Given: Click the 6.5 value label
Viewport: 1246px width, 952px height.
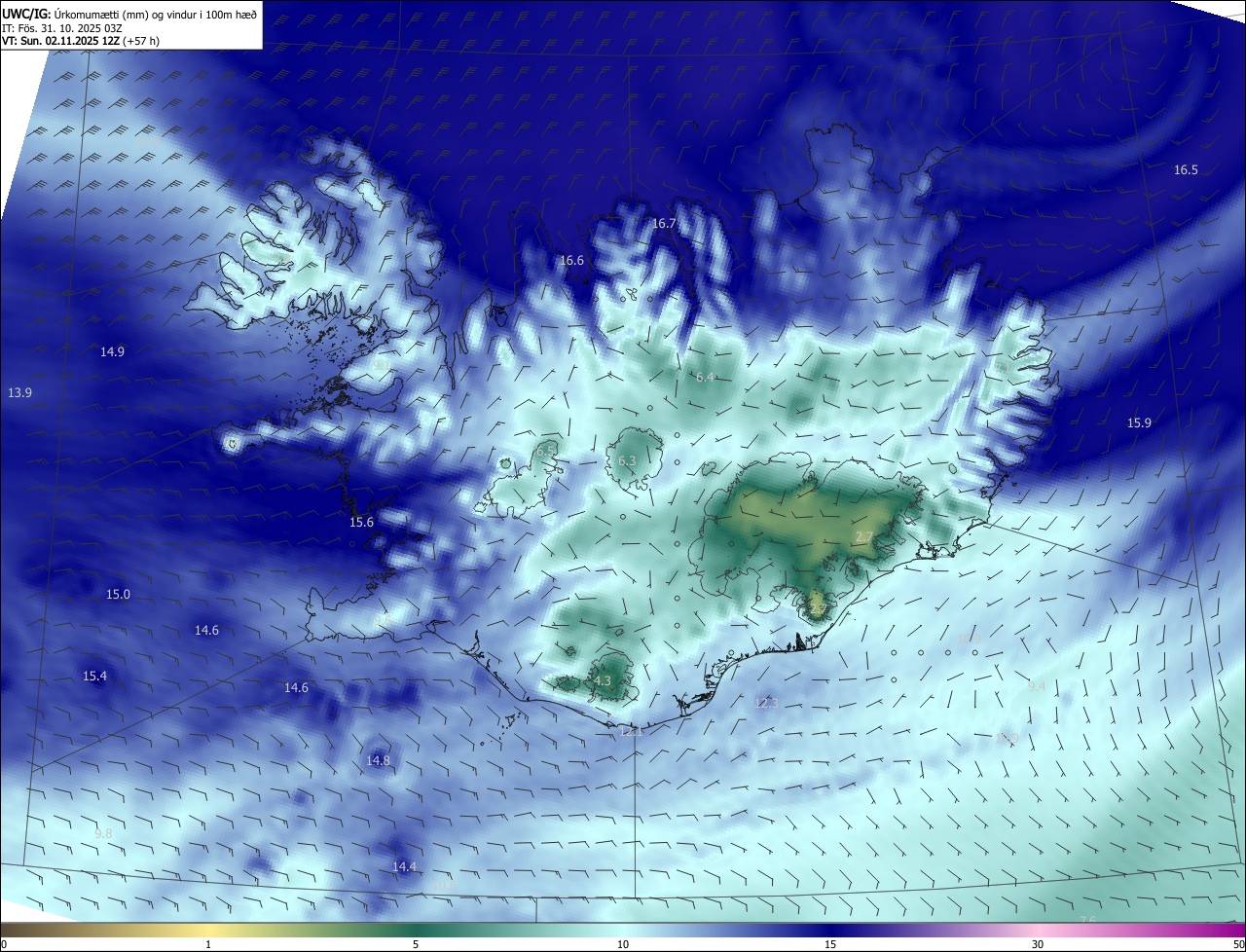Looking at the screenshot, I should [546, 451].
